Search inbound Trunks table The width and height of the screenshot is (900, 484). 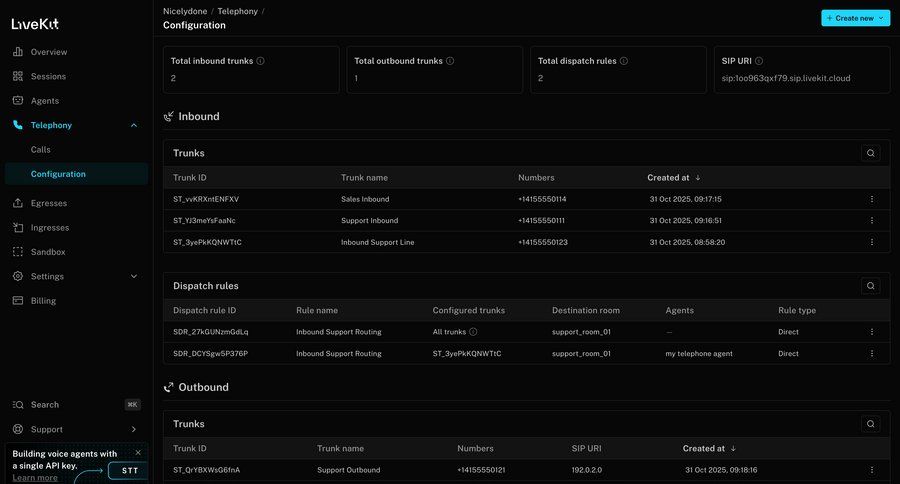[871, 153]
